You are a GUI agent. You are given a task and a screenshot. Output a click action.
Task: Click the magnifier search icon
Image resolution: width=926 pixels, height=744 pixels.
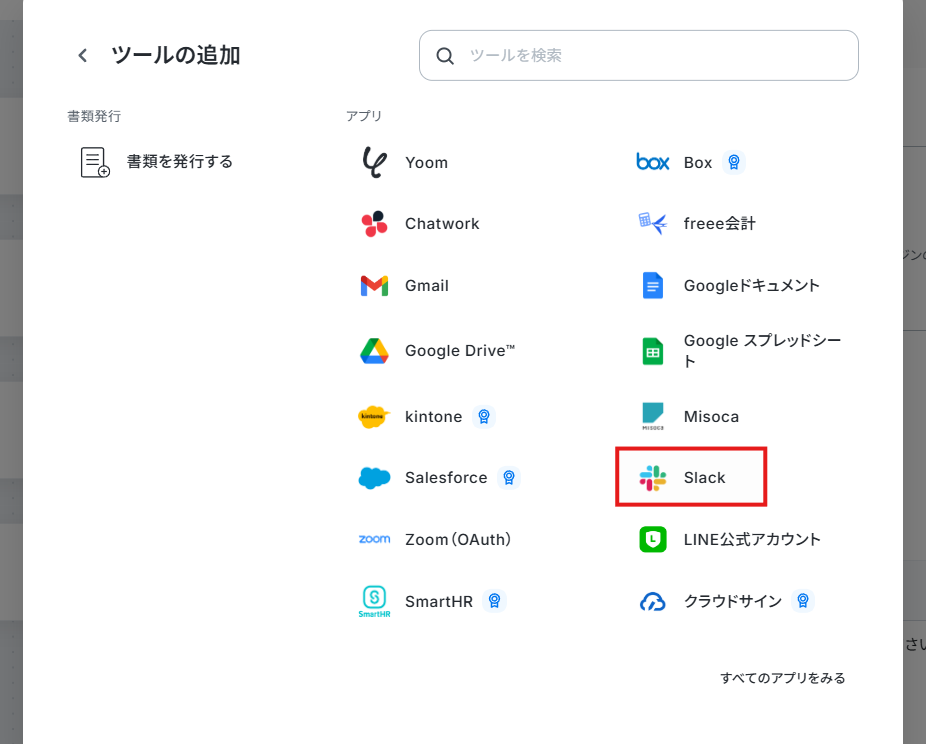pyautogui.click(x=445, y=56)
